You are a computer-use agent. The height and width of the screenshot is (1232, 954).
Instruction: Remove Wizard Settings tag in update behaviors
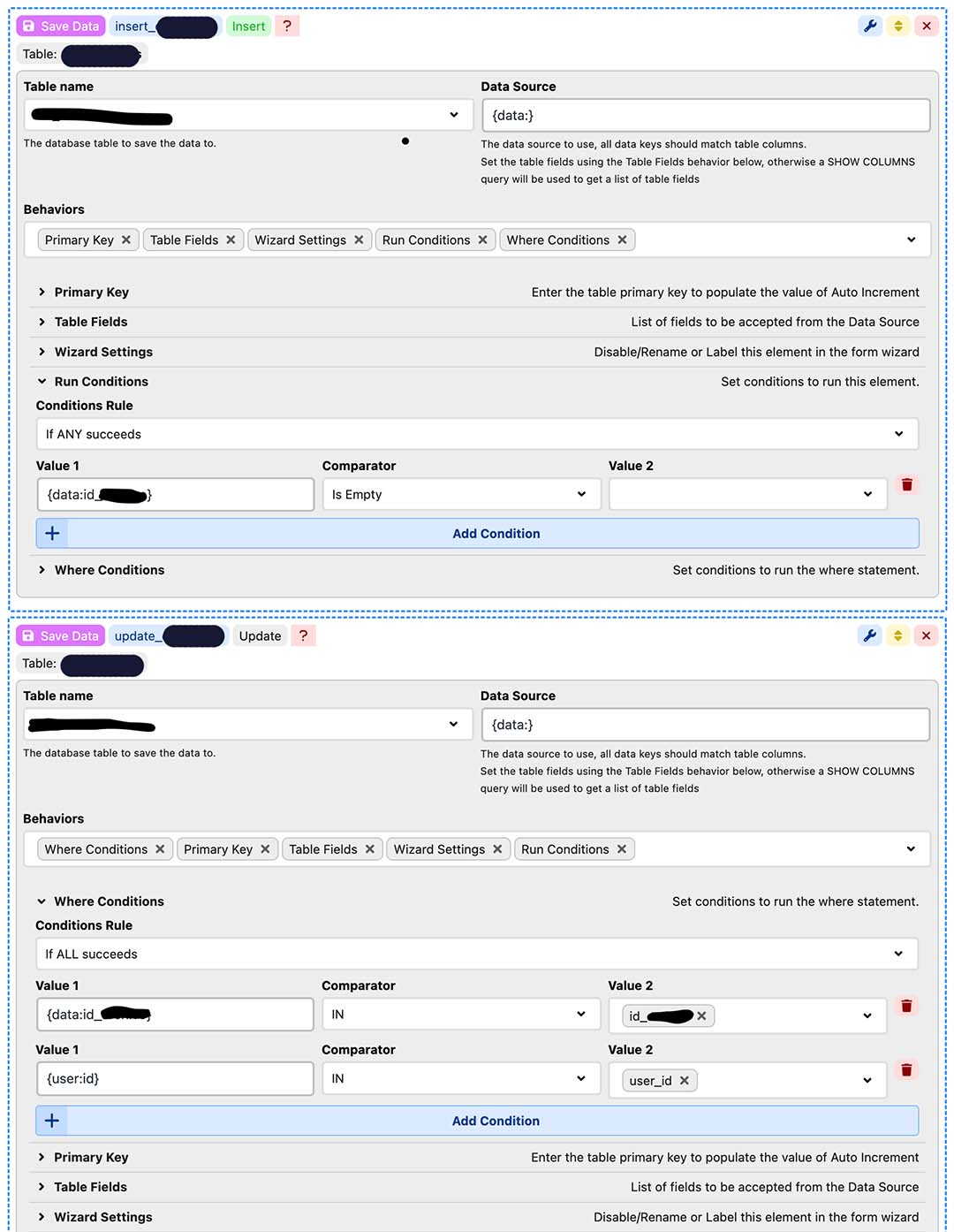497,849
